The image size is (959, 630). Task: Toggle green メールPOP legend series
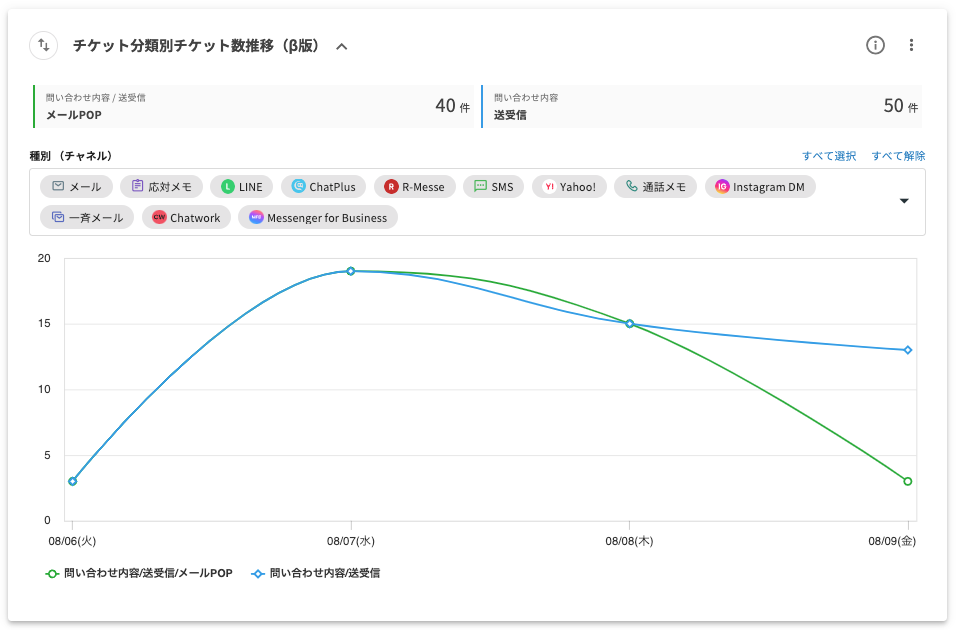[139, 574]
